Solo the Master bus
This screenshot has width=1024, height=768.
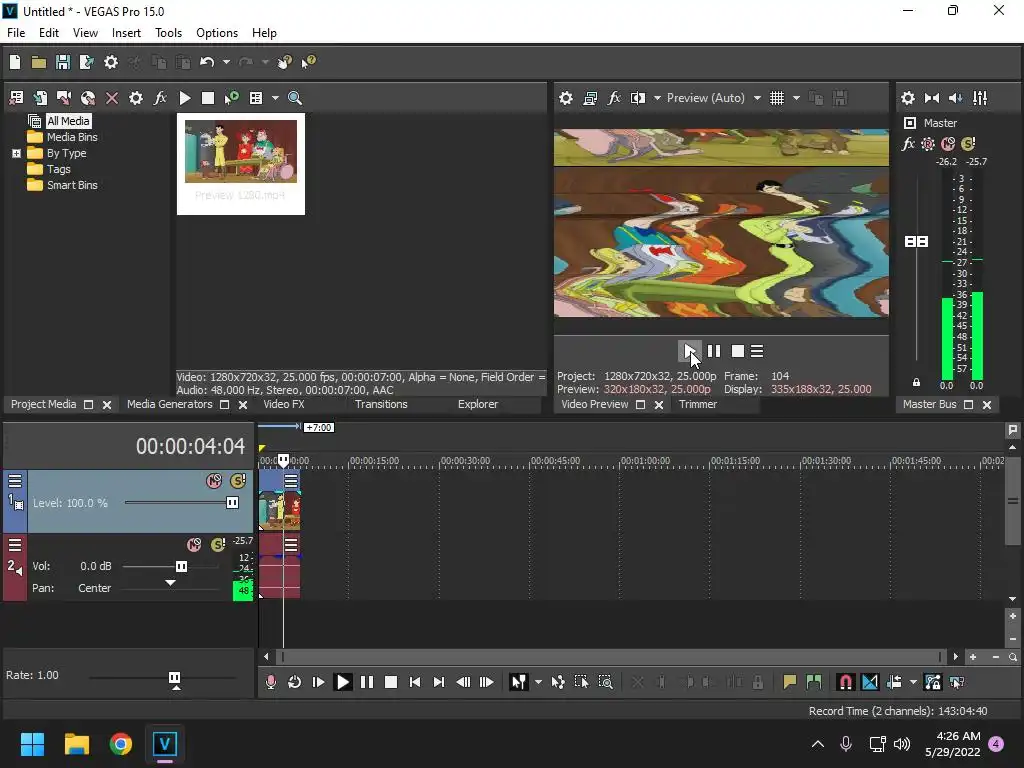coord(968,144)
